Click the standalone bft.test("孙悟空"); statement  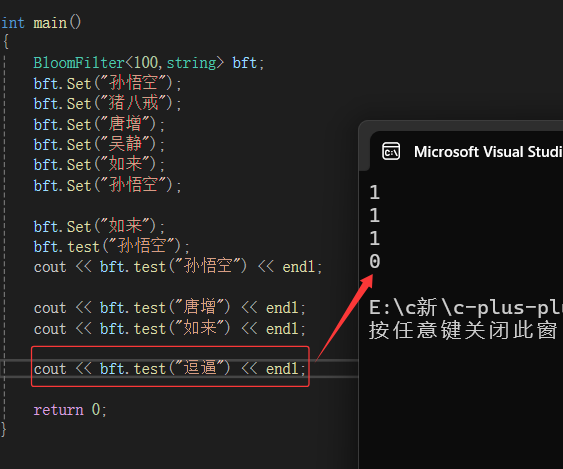[111, 247]
